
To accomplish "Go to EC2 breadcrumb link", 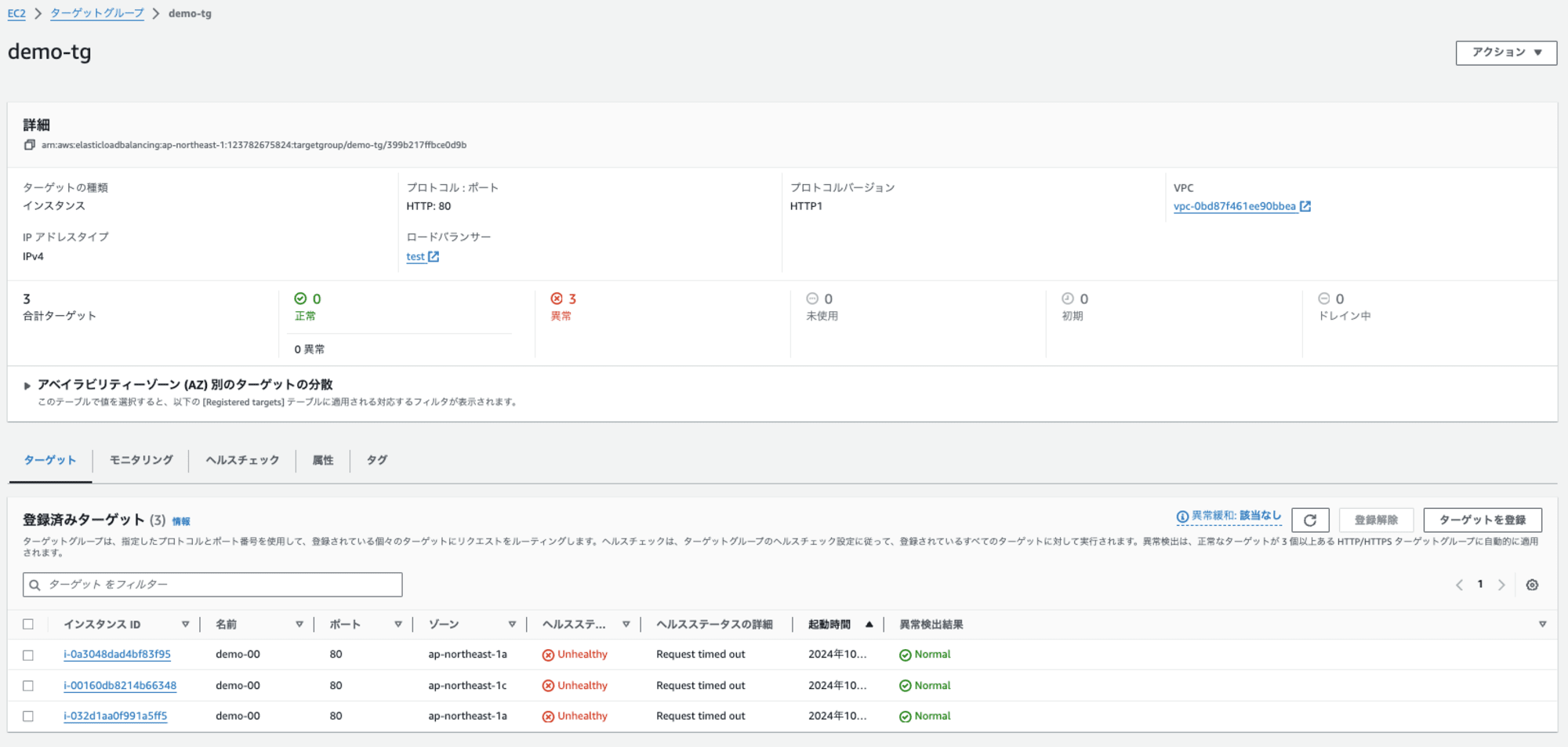I will coord(16,13).
